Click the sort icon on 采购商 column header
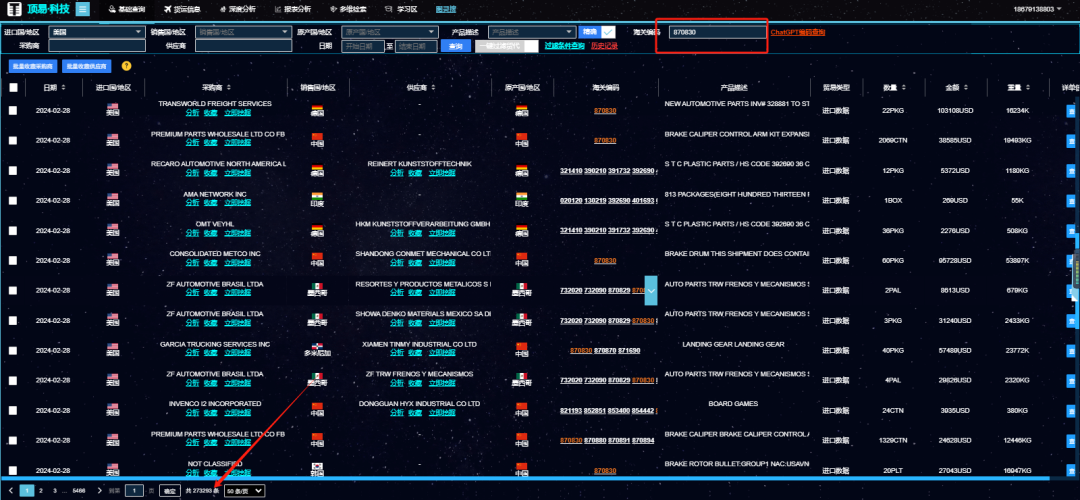This screenshot has height=500, width=1080. pos(229,87)
